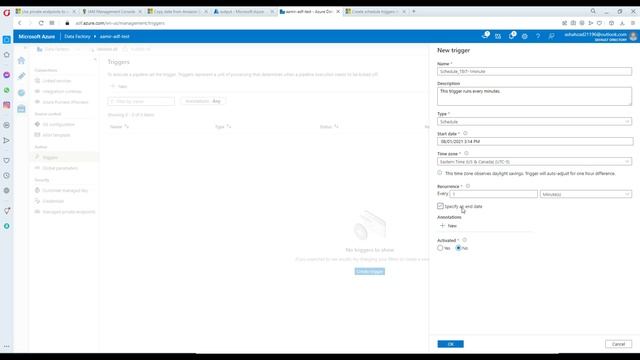Image resolution: width=640 pixels, height=360 pixels.
Task: Open Azure Purview in side menu
Action: coord(65,102)
